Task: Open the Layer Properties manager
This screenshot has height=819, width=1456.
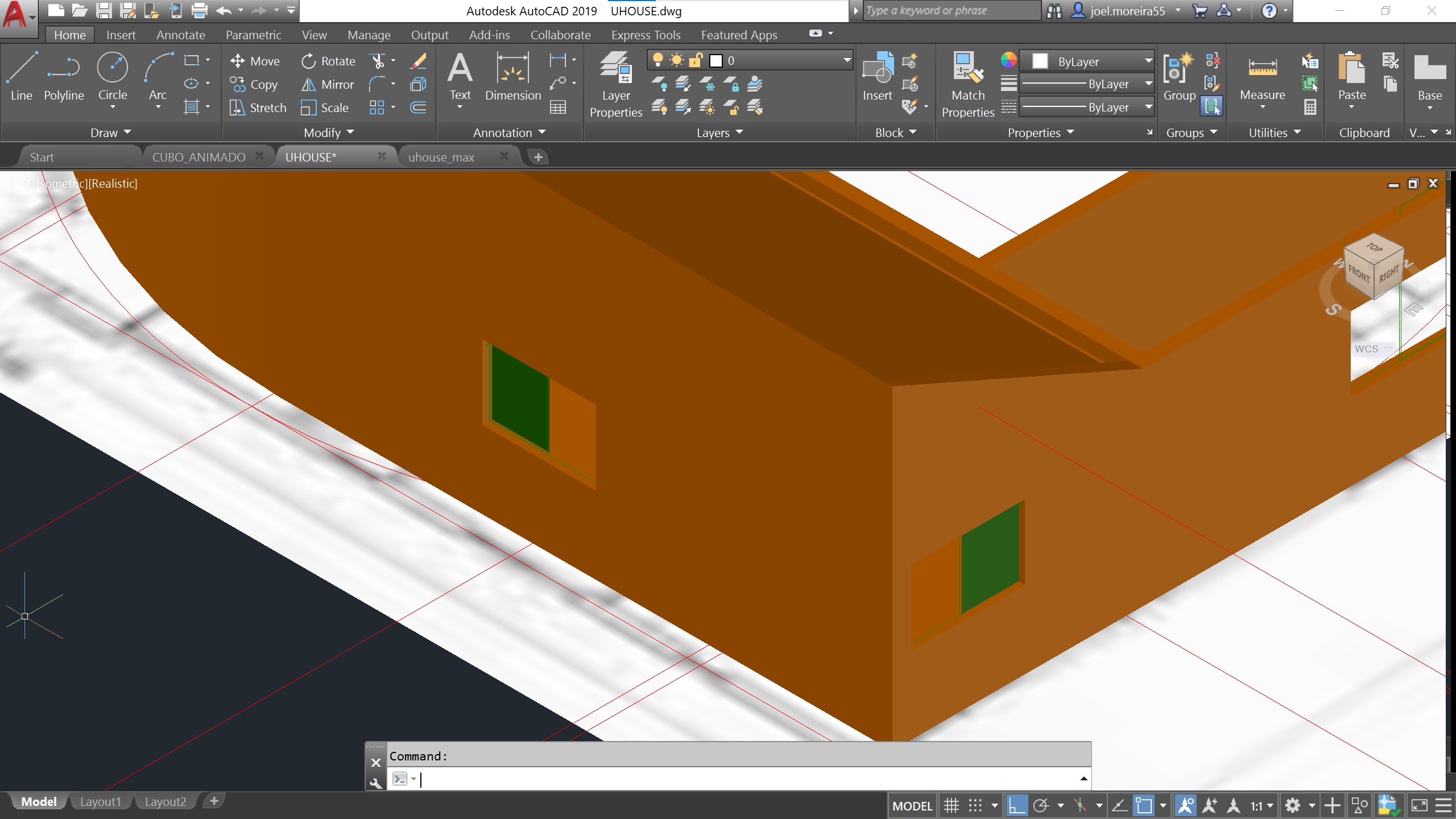Action: pyautogui.click(x=616, y=84)
